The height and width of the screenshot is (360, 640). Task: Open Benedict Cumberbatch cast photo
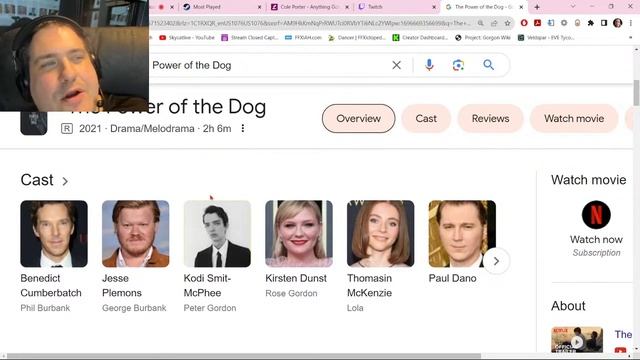(54, 233)
